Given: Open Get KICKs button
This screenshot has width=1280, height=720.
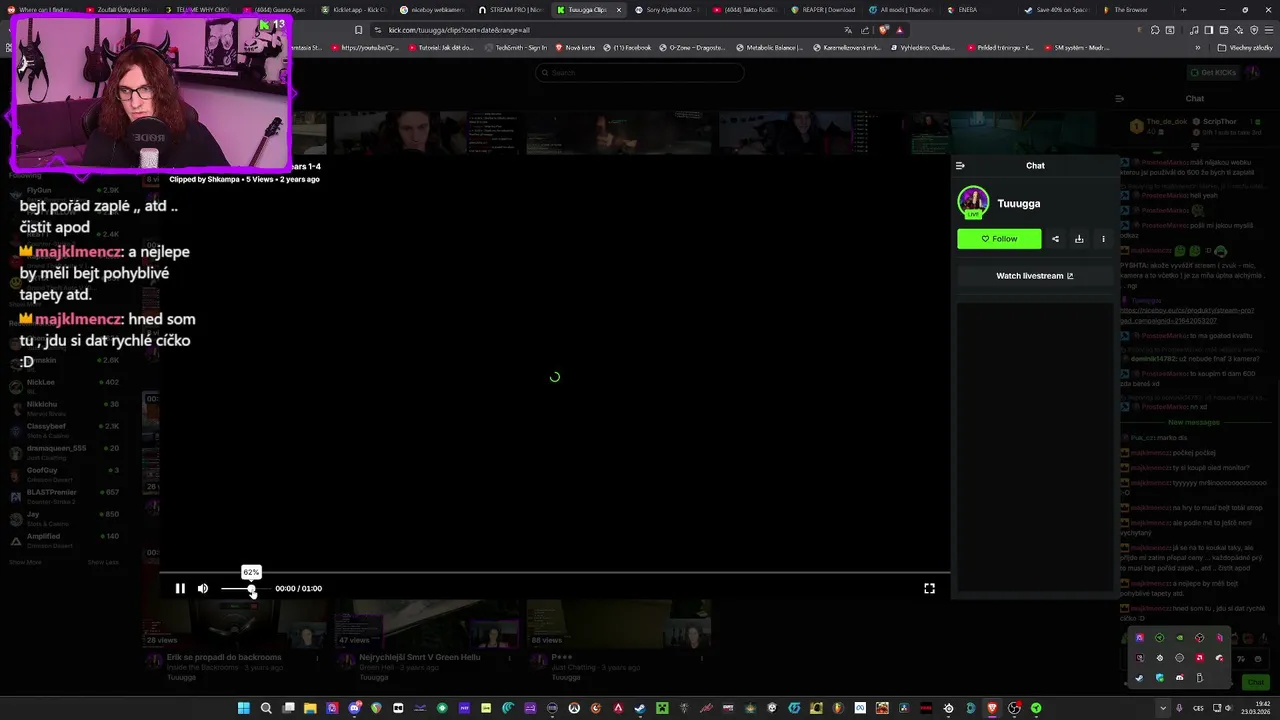Looking at the screenshot, I should tap(1213, 72).
